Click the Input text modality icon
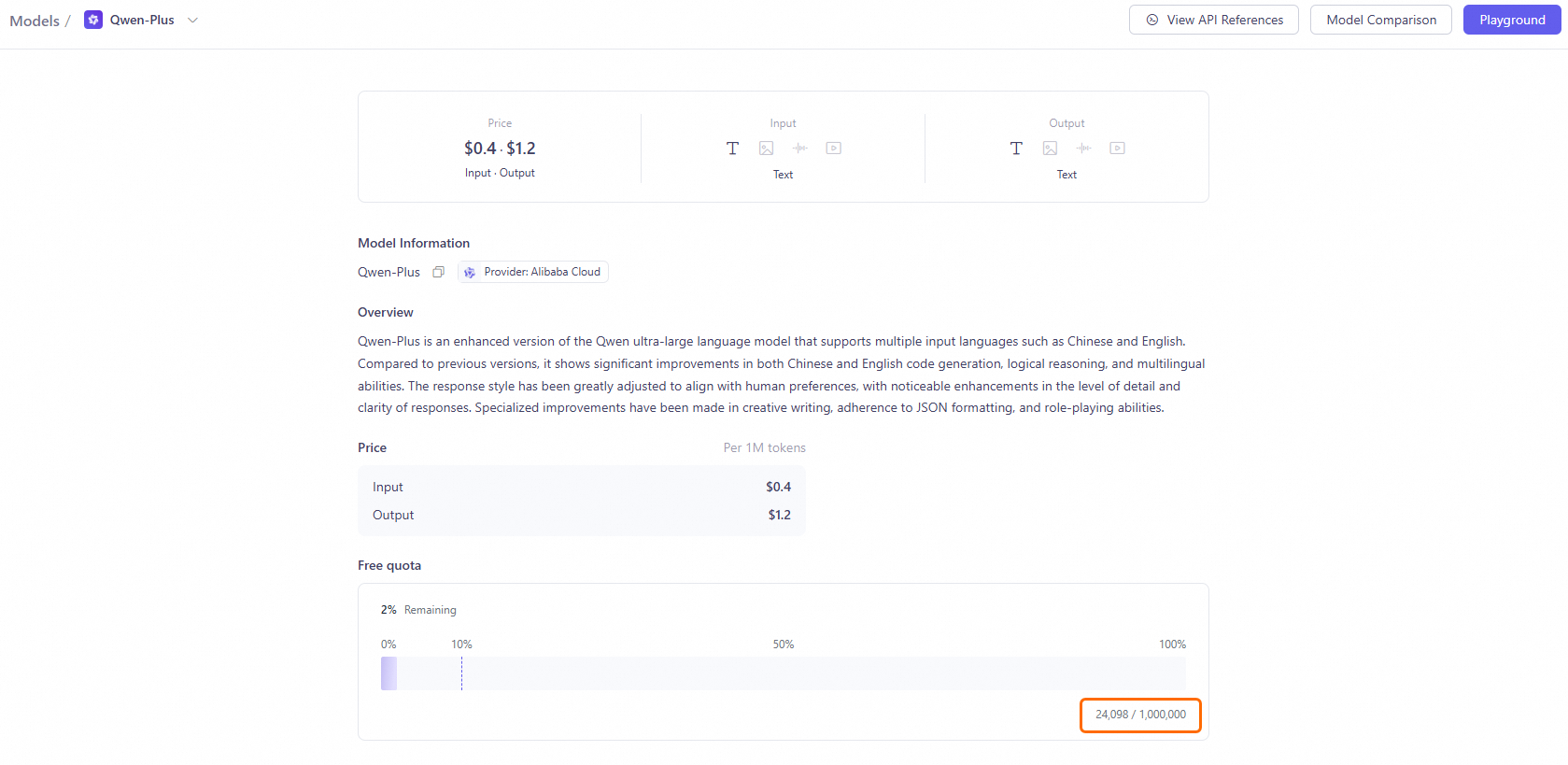The height and width of the screenshot is (765, 1568). (x=732, y=148)
